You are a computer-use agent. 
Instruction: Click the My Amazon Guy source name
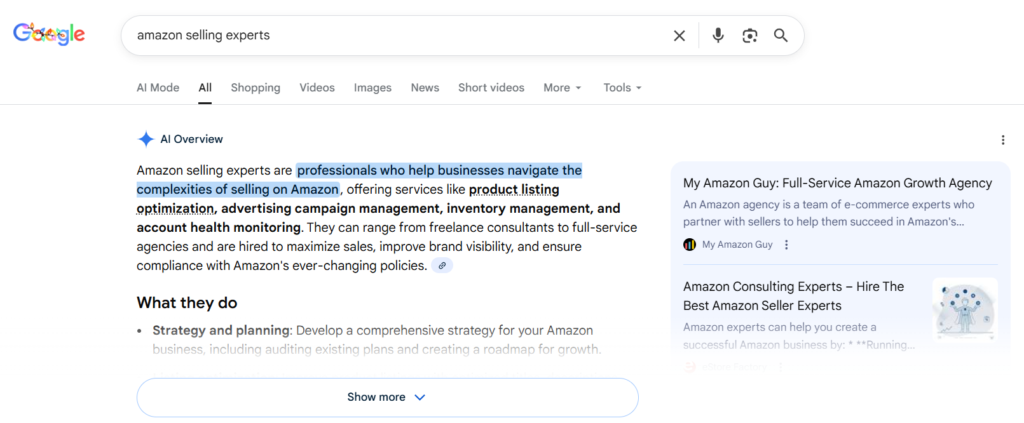click(x=737, y=245)
